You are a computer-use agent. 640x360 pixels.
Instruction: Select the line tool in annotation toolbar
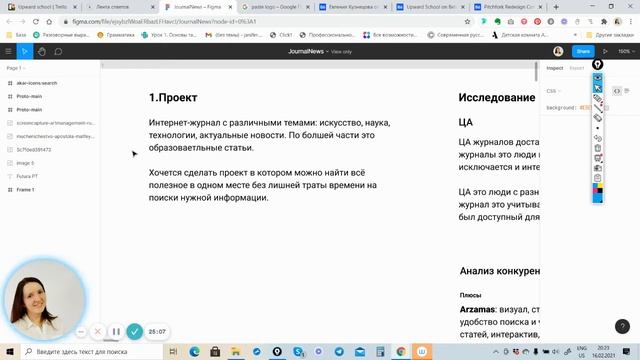598,108
